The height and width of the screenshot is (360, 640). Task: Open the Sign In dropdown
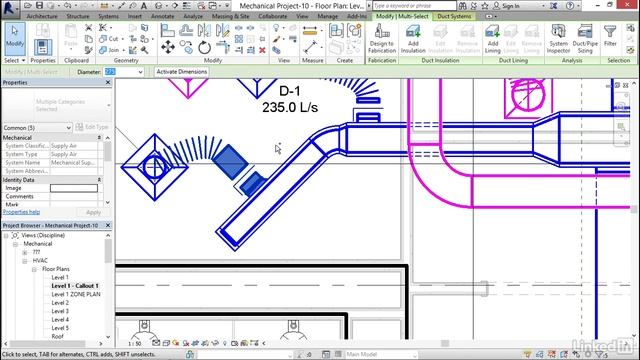point(543,6)
